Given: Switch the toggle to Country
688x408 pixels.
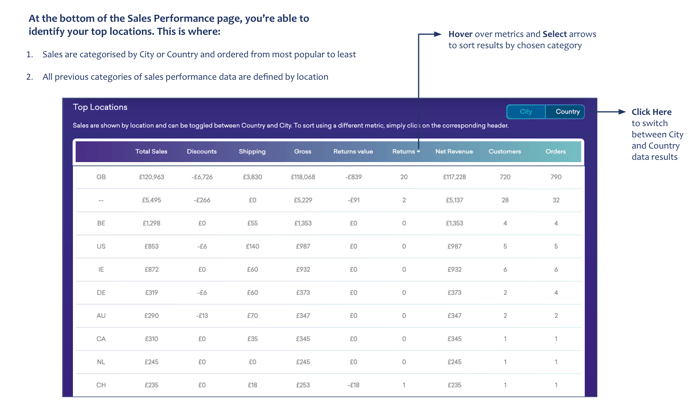Looking at the screenshot, I should pos(567,112).
